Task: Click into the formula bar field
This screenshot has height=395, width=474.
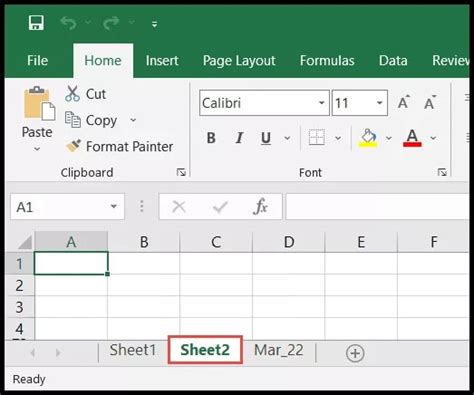Action: click(x=377, y=207)
